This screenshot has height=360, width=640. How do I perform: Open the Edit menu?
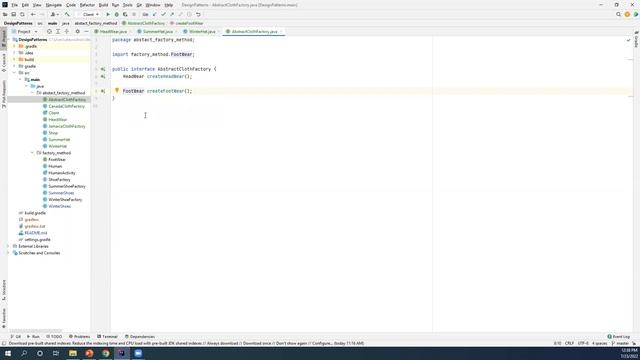(25, 5)
